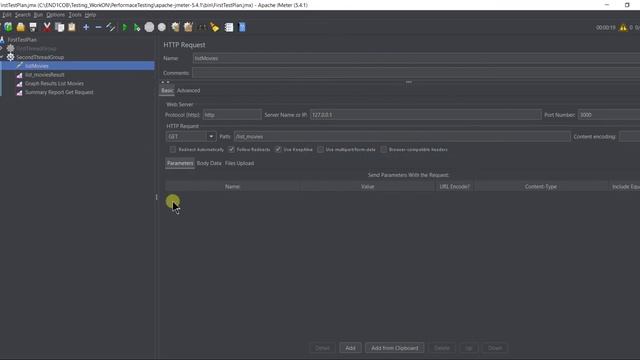Select the FirstTestPlan root node
Image resolution: width=640 pixels, height=360 pixels.
click(22, 40)
